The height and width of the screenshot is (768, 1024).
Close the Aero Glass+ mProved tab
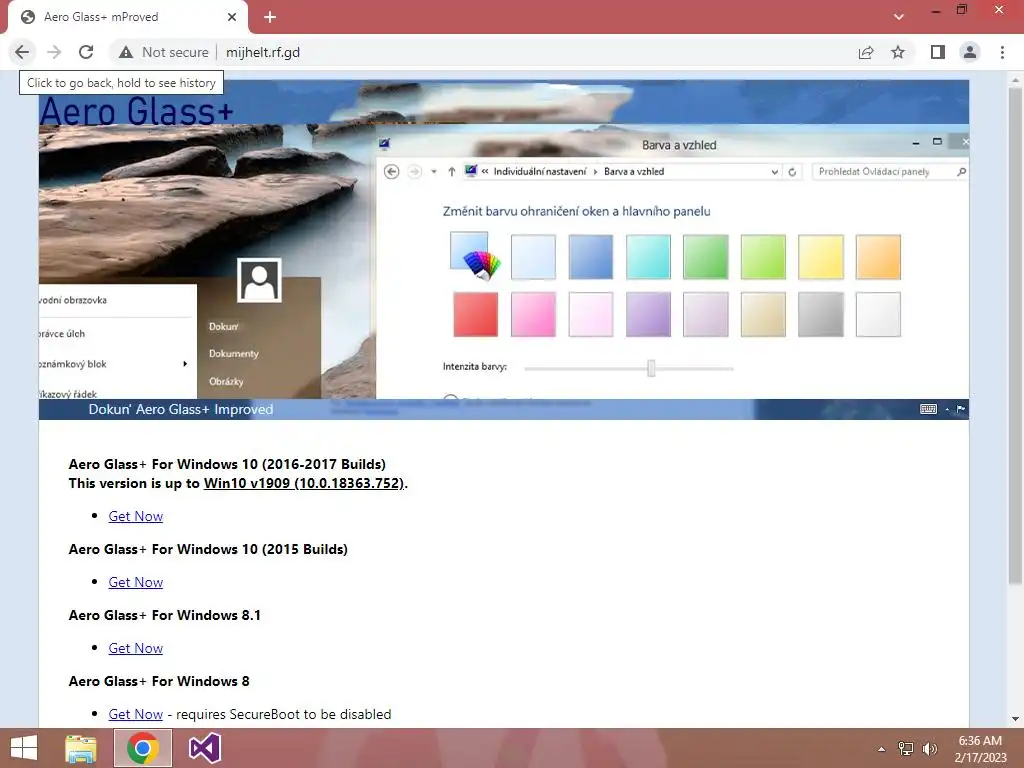point(232,18)
